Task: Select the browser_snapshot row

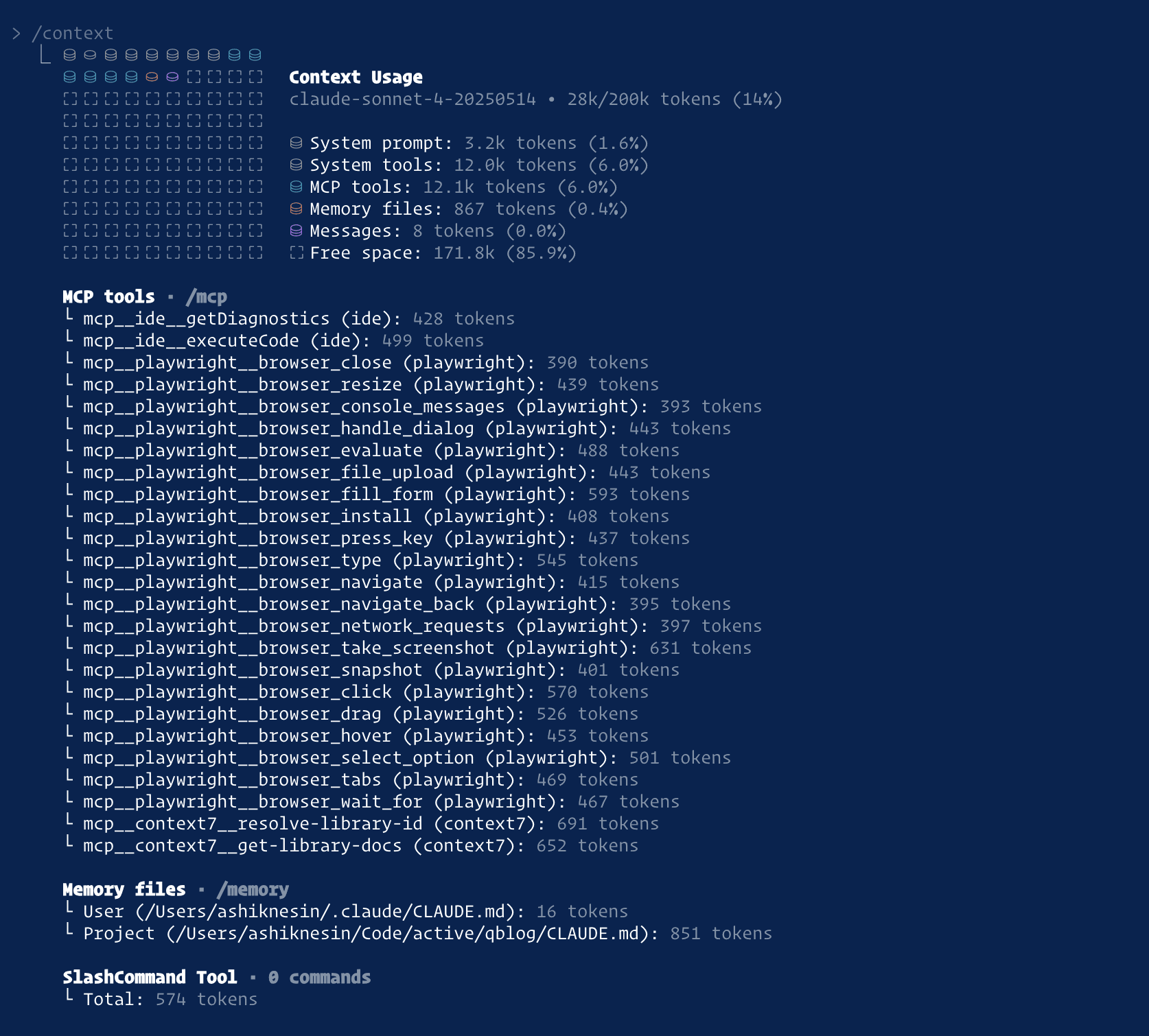Action: tap(372, 670)
